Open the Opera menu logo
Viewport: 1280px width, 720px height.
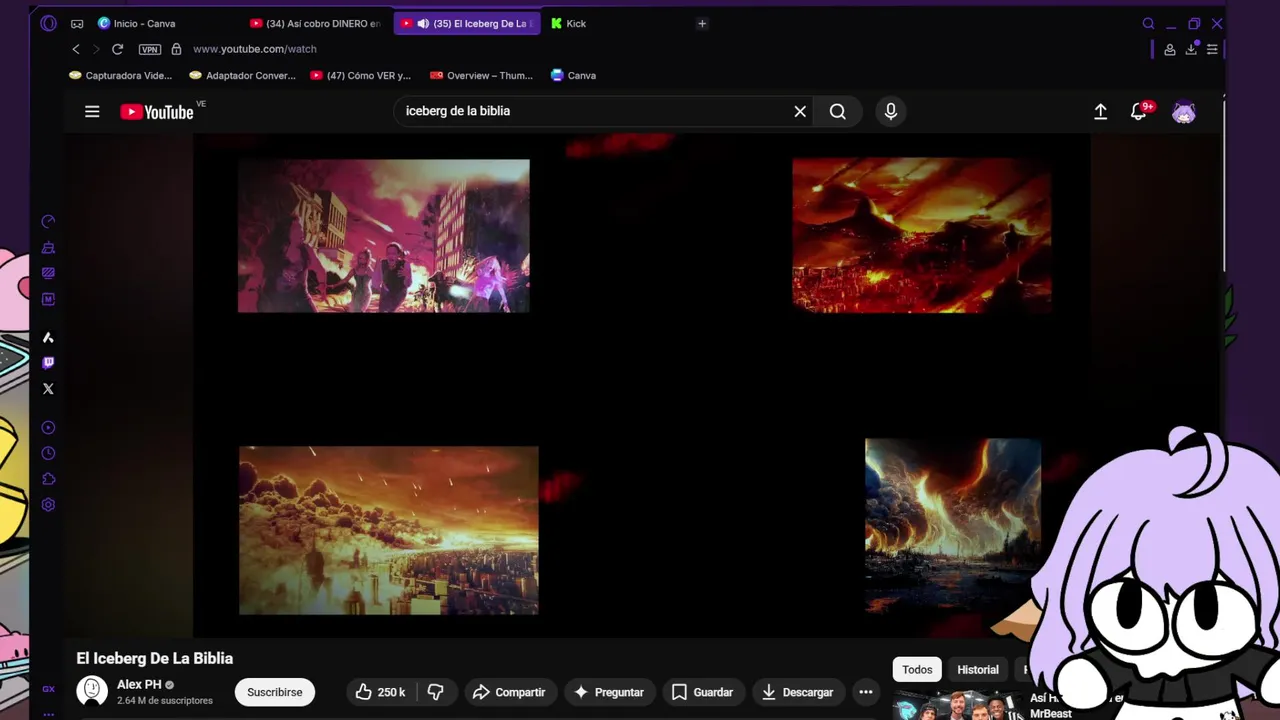tap(48, 23)
